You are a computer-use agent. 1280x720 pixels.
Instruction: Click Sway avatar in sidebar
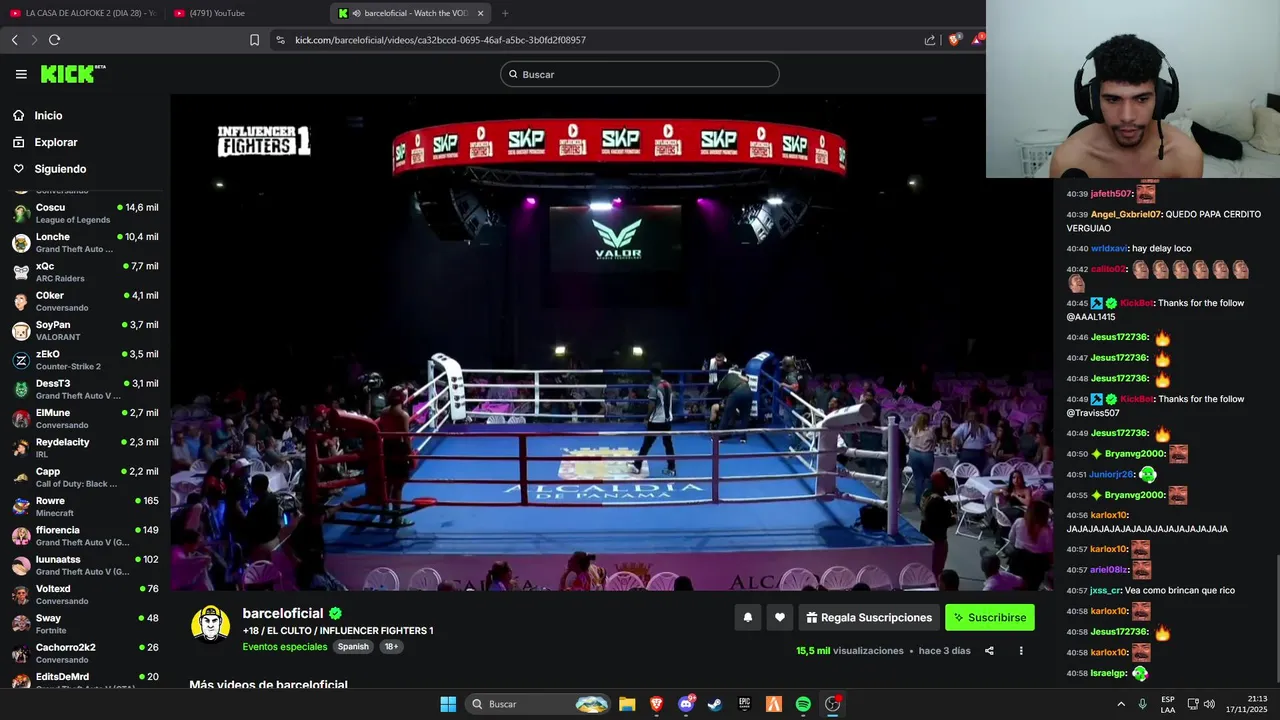[21, 624]
